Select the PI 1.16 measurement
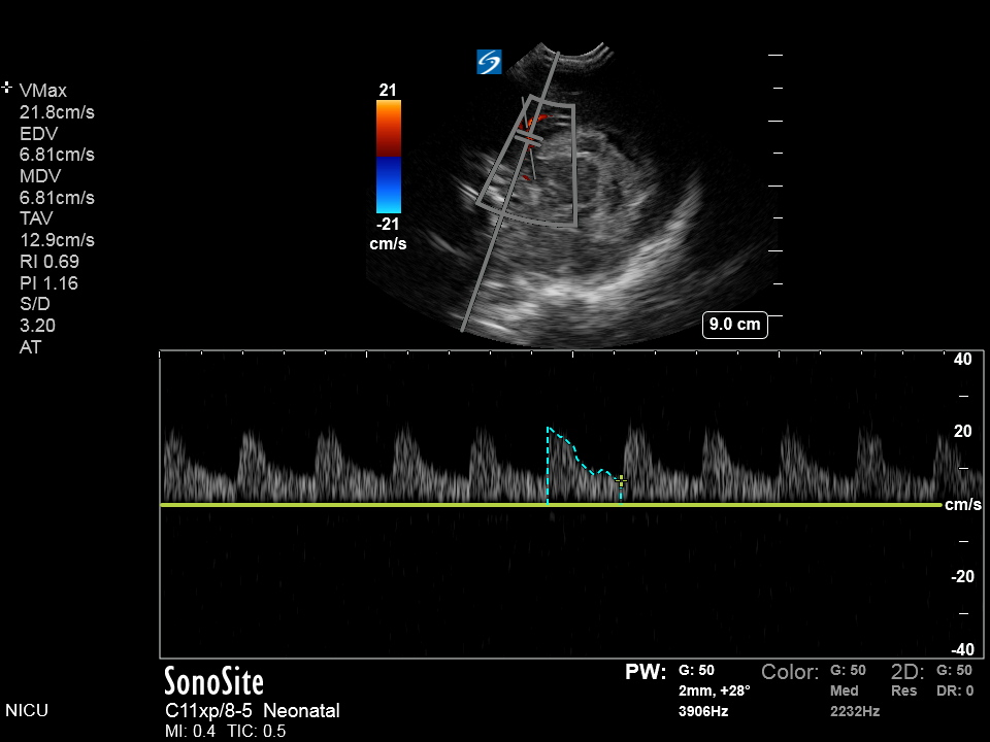The width and height of the screenshot is (990, 742). click(49, 284)
